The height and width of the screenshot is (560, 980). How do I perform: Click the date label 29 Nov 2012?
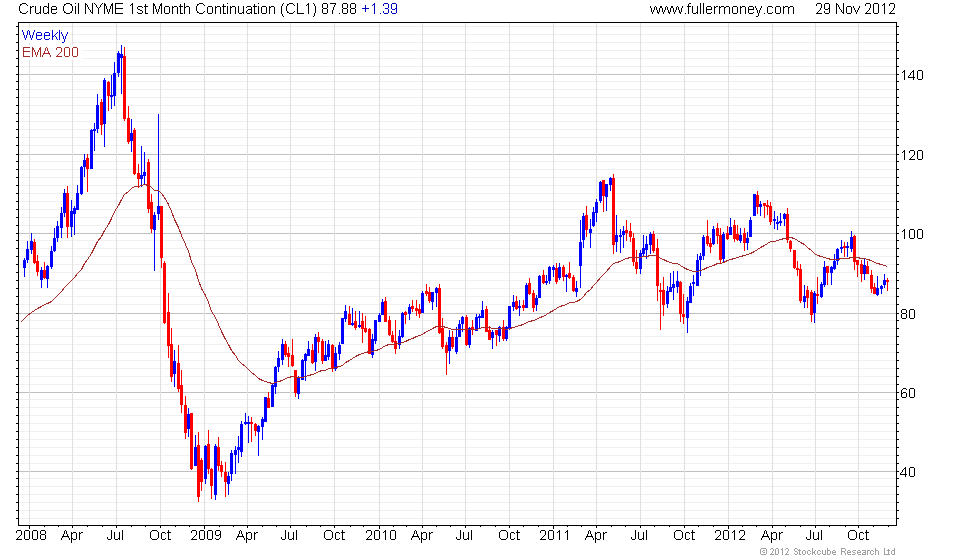[855, 9]
